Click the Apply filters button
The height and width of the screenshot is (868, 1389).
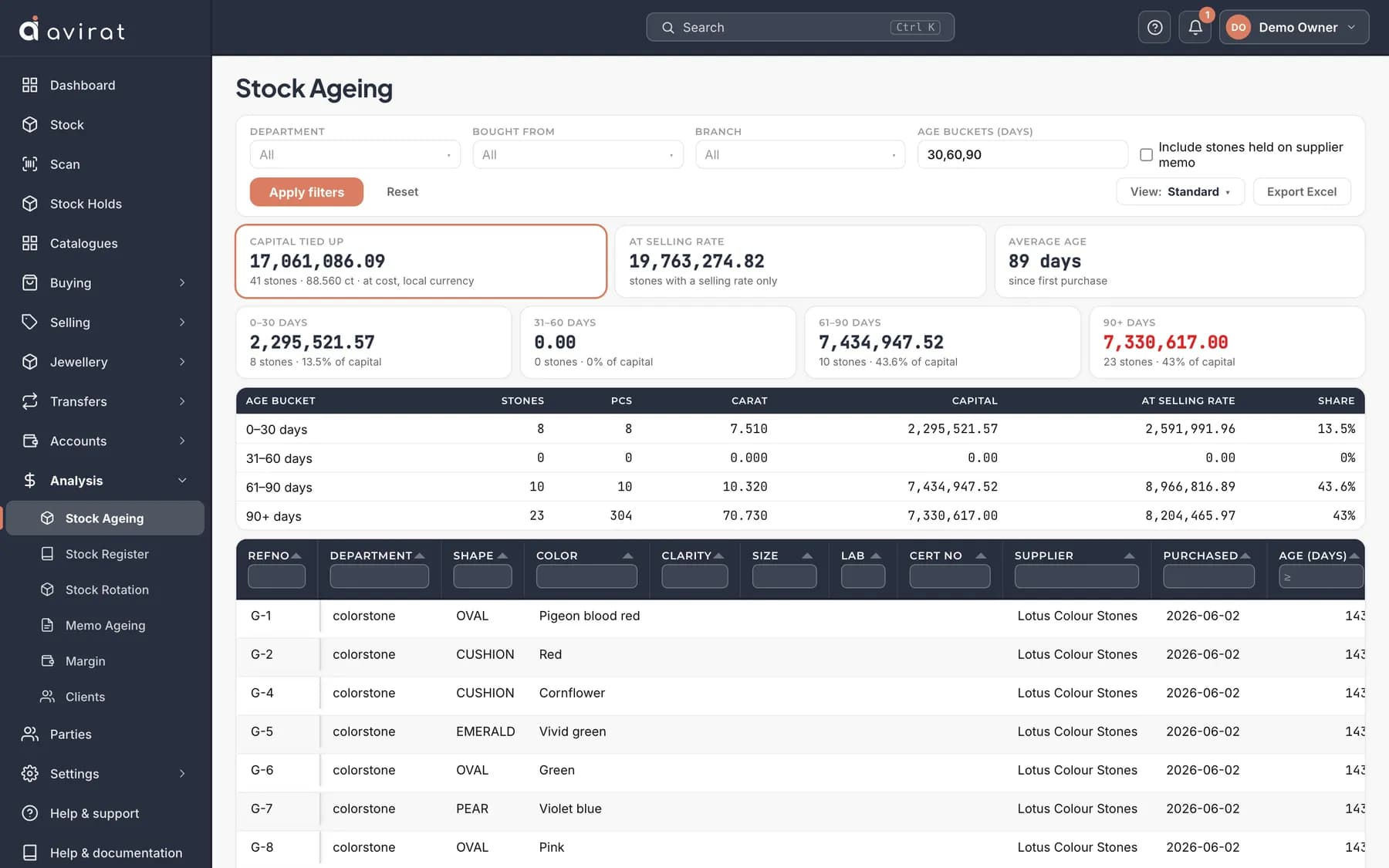point(306,192)
